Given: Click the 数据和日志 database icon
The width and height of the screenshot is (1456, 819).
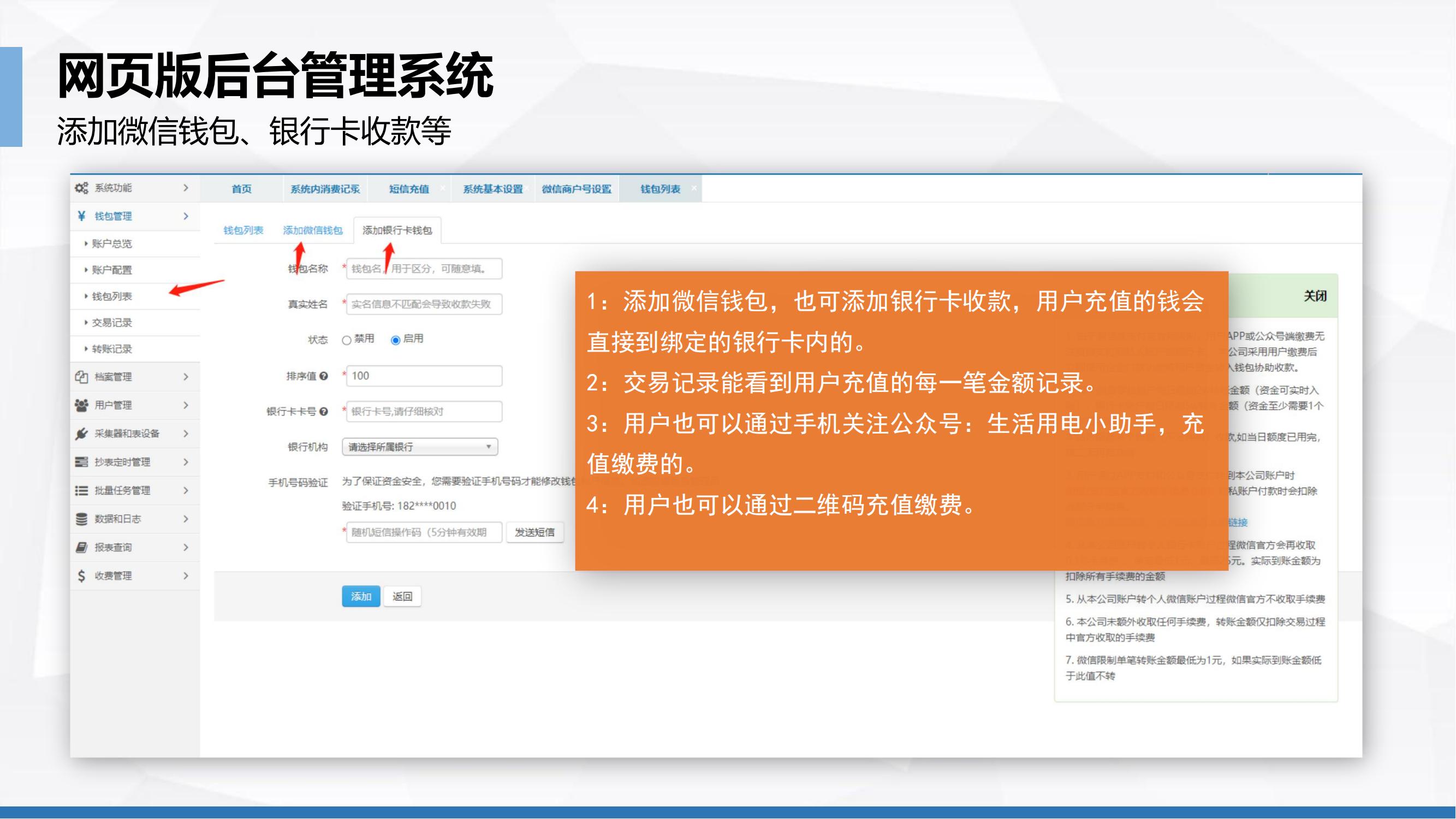Looking at the screenshot, I should pos(81,519).
